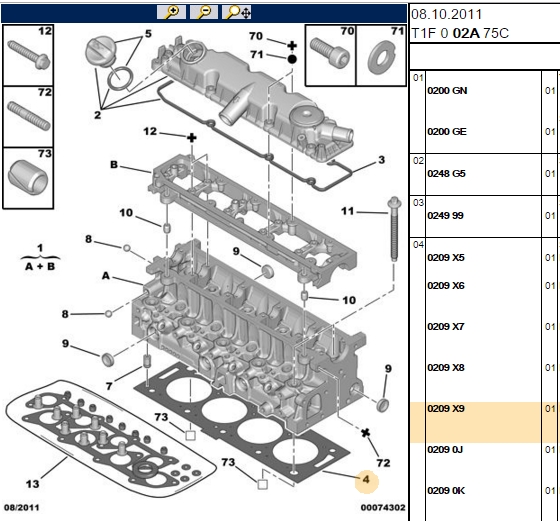
Task: Click callout 5 for oil filler cap
Action: click(148, 34)
